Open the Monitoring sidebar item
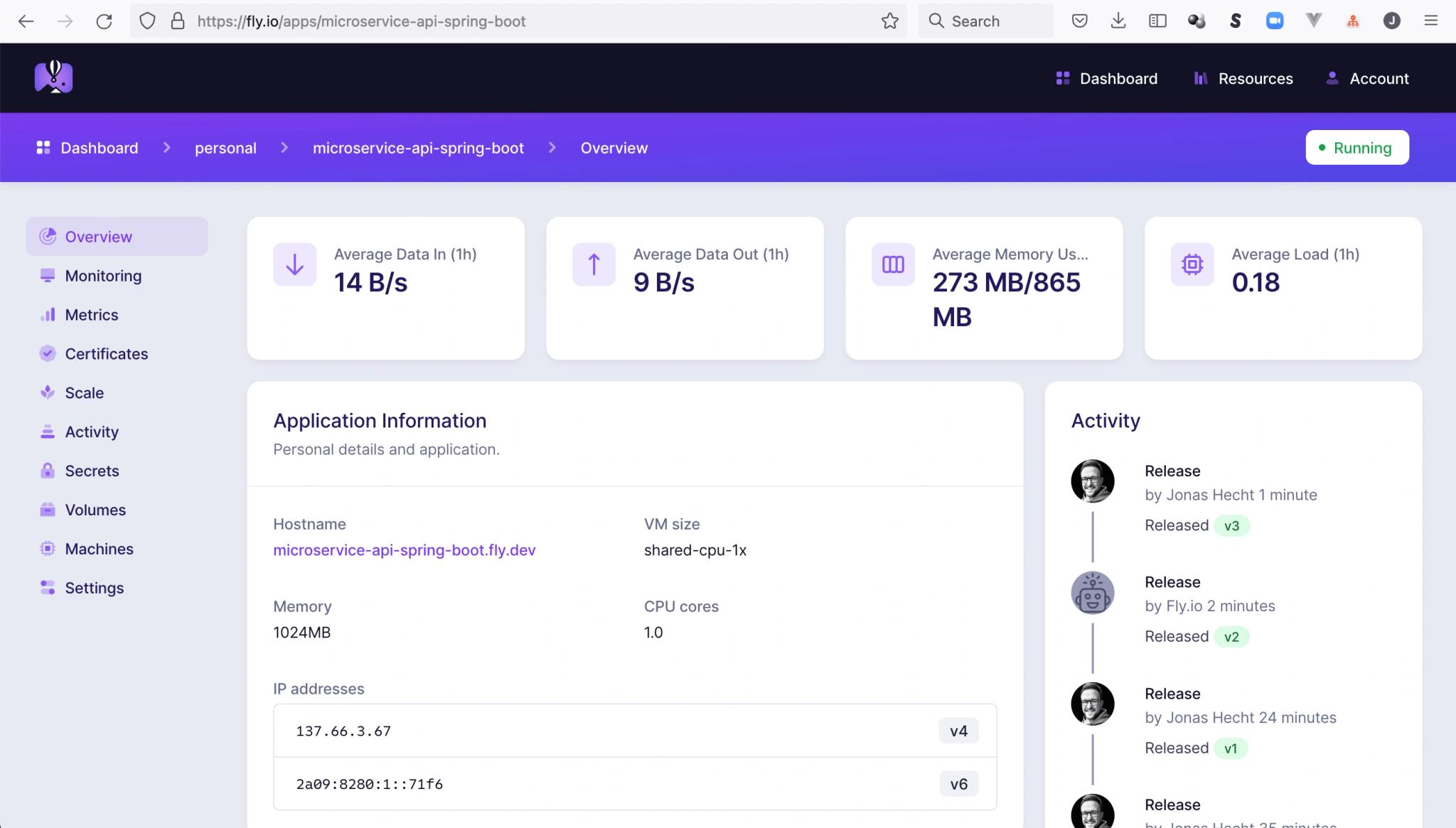The width and height of the screenshot is (1456, 828). (102, 276)
